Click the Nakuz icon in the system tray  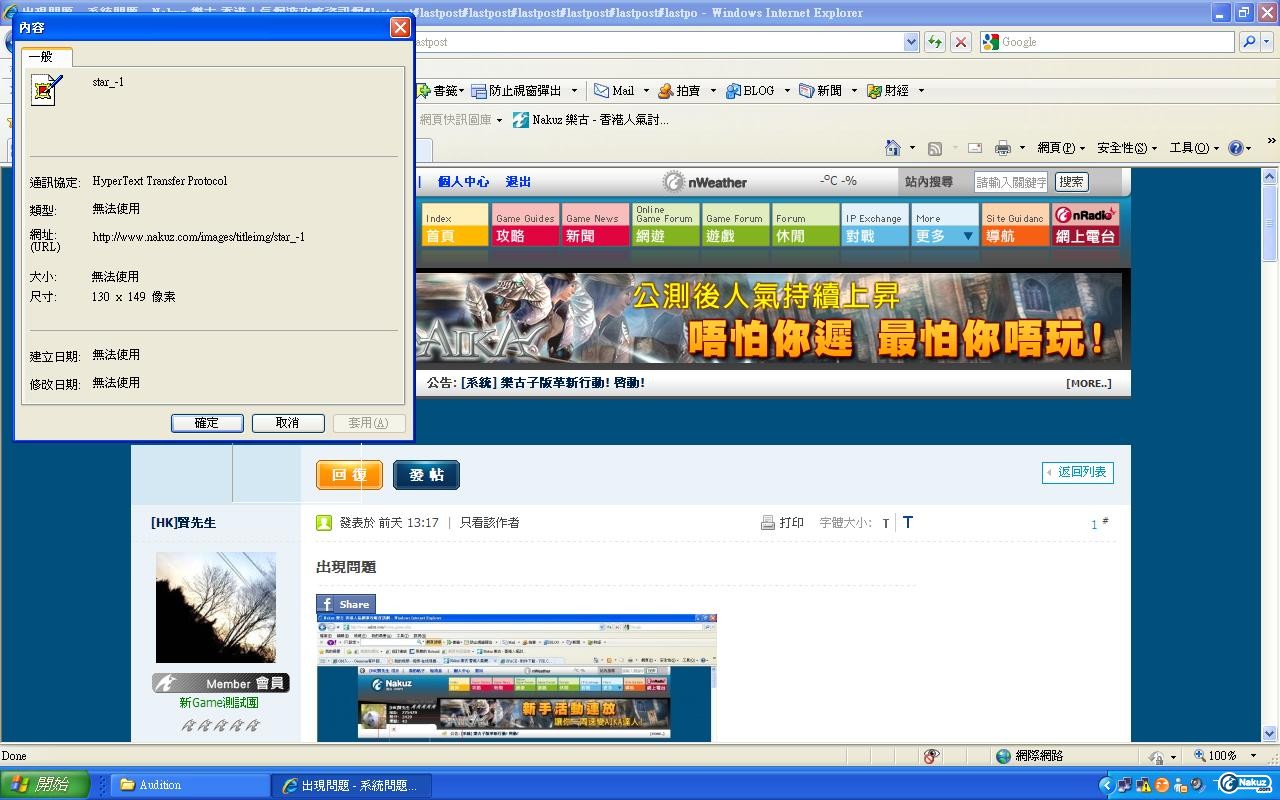pos(1244,784)
